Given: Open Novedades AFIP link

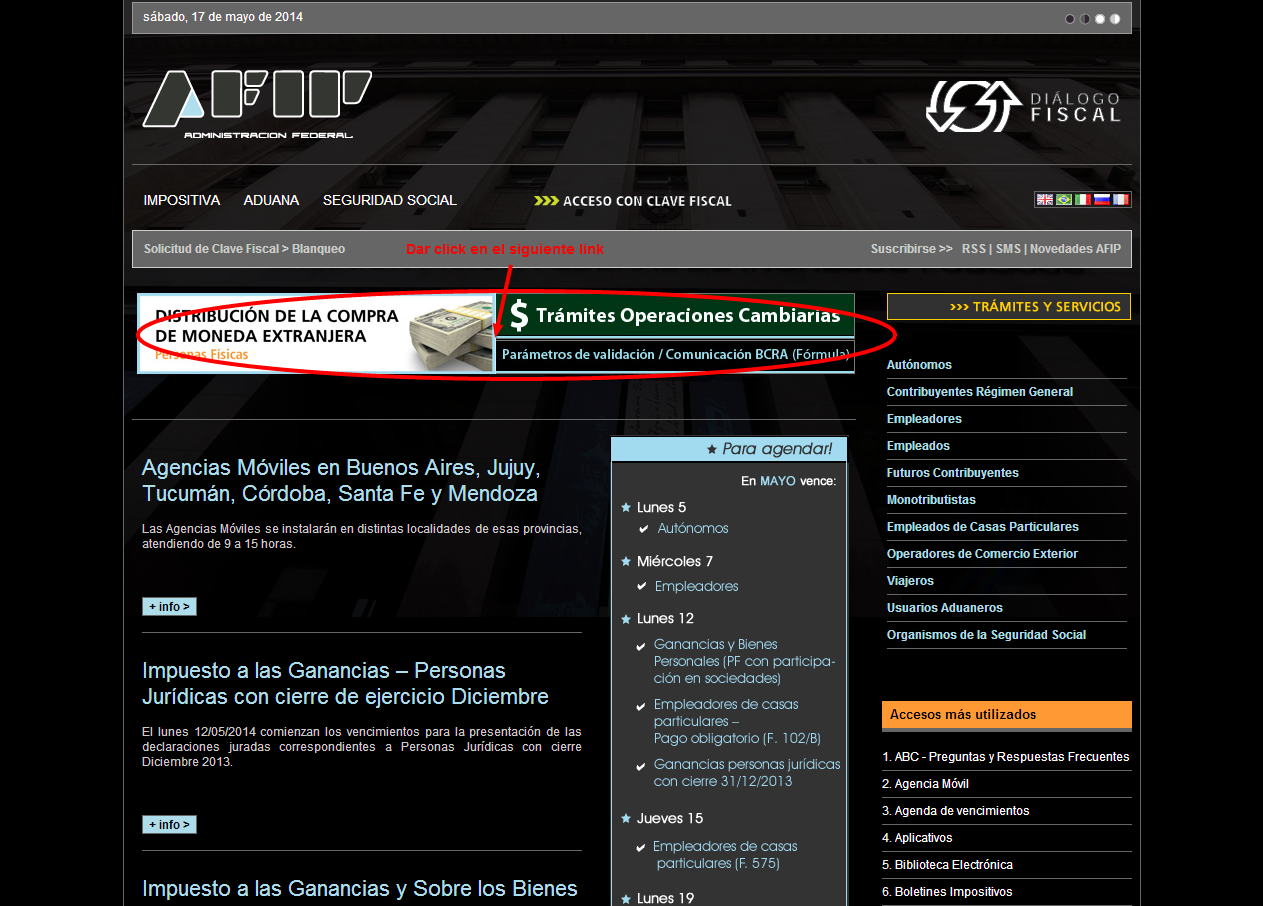Looking at the screenshot, I should (x=1075, y=249).
